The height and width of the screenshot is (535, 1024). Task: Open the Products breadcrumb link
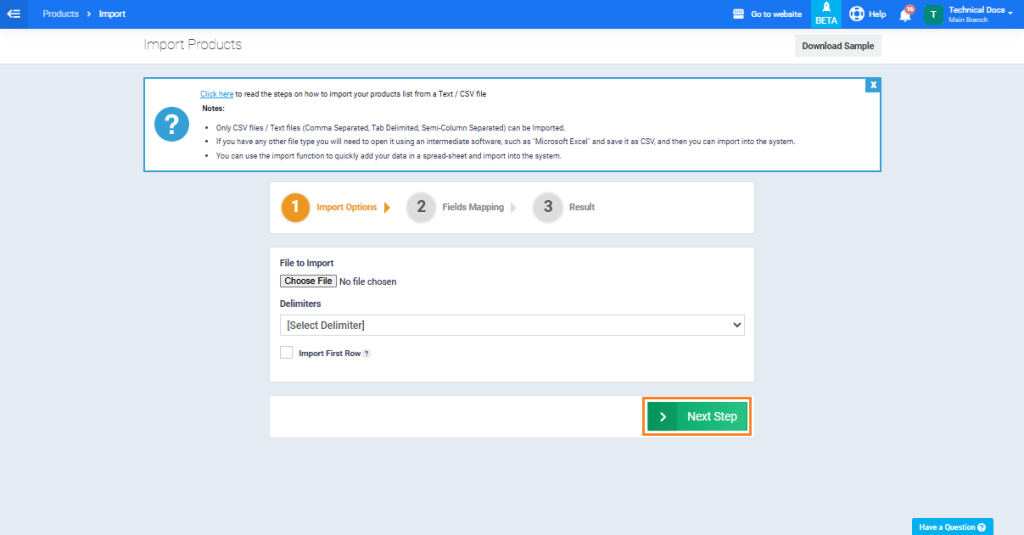pyautogui.click(x=60, y=14)
